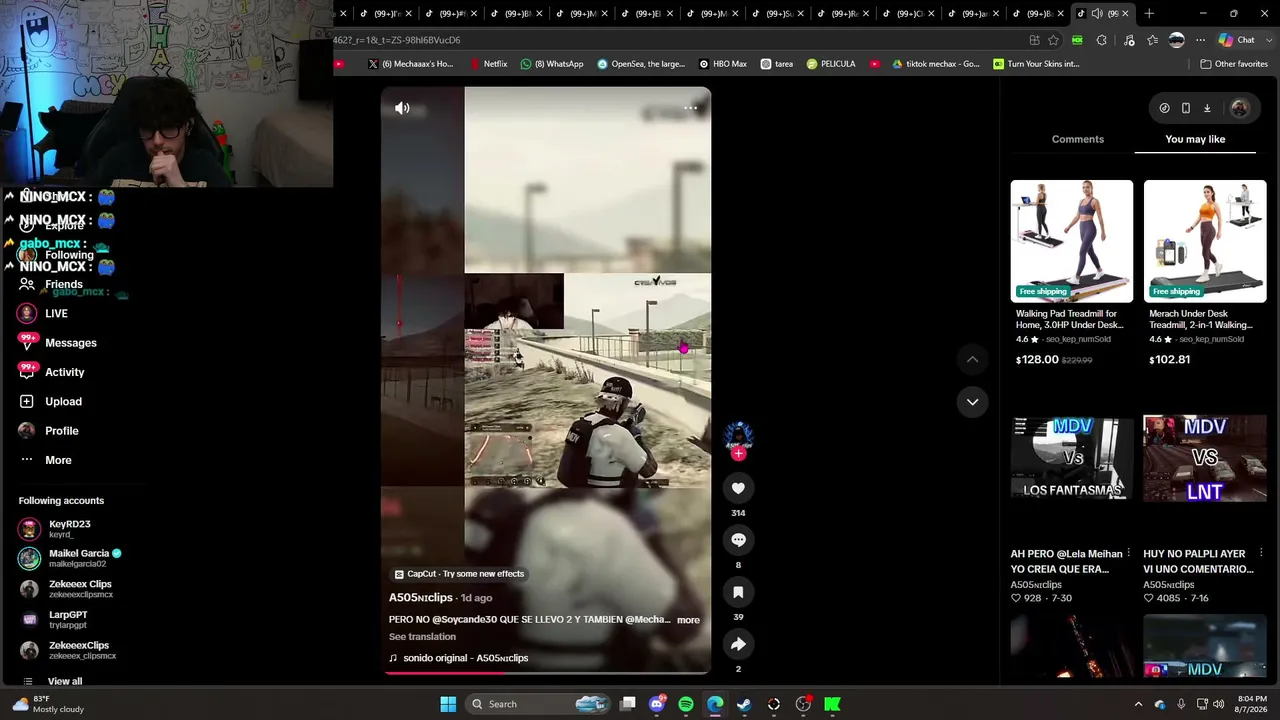Add this page to favorites star

coord(1053,40)
